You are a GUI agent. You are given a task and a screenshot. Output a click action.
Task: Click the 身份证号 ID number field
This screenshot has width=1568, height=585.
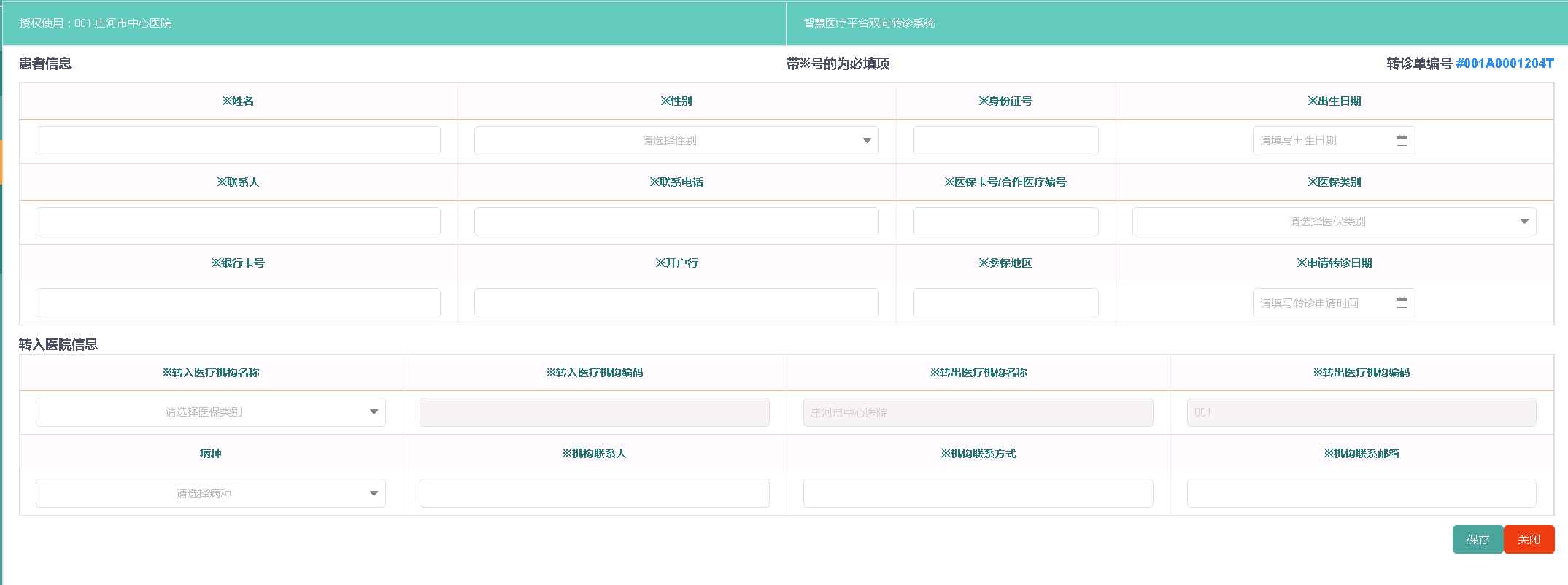coord(1005,141)
